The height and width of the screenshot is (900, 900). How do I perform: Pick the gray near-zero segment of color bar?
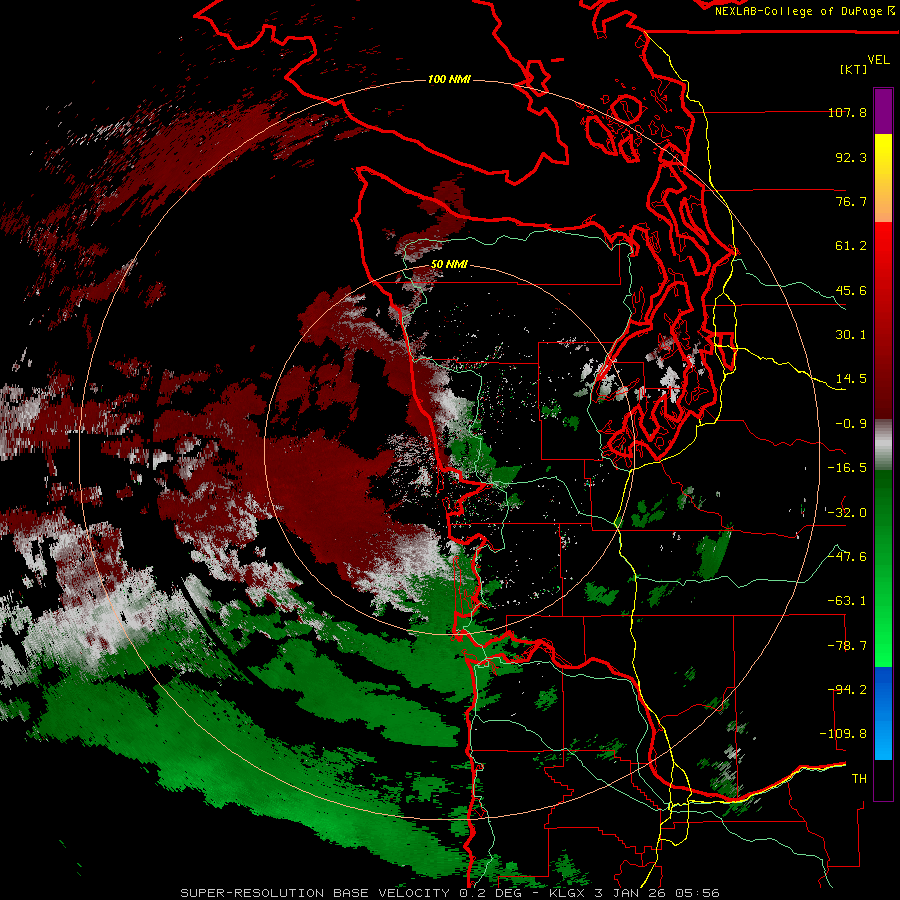883,445
